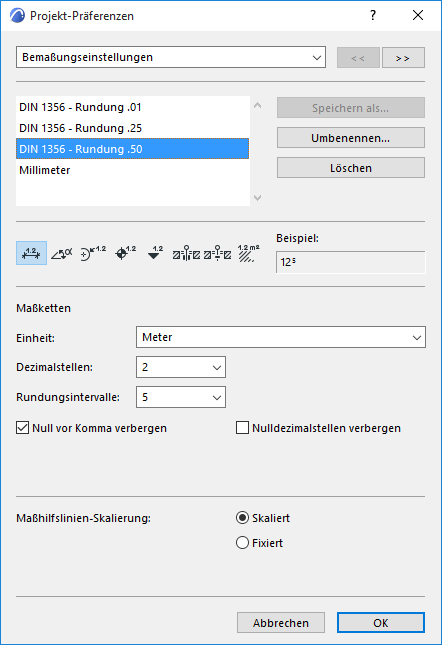Image resolution: width=442 pixels, height=645 pixels.
Task: Select the sill height dimensions icon
Action: click(218, 253)
